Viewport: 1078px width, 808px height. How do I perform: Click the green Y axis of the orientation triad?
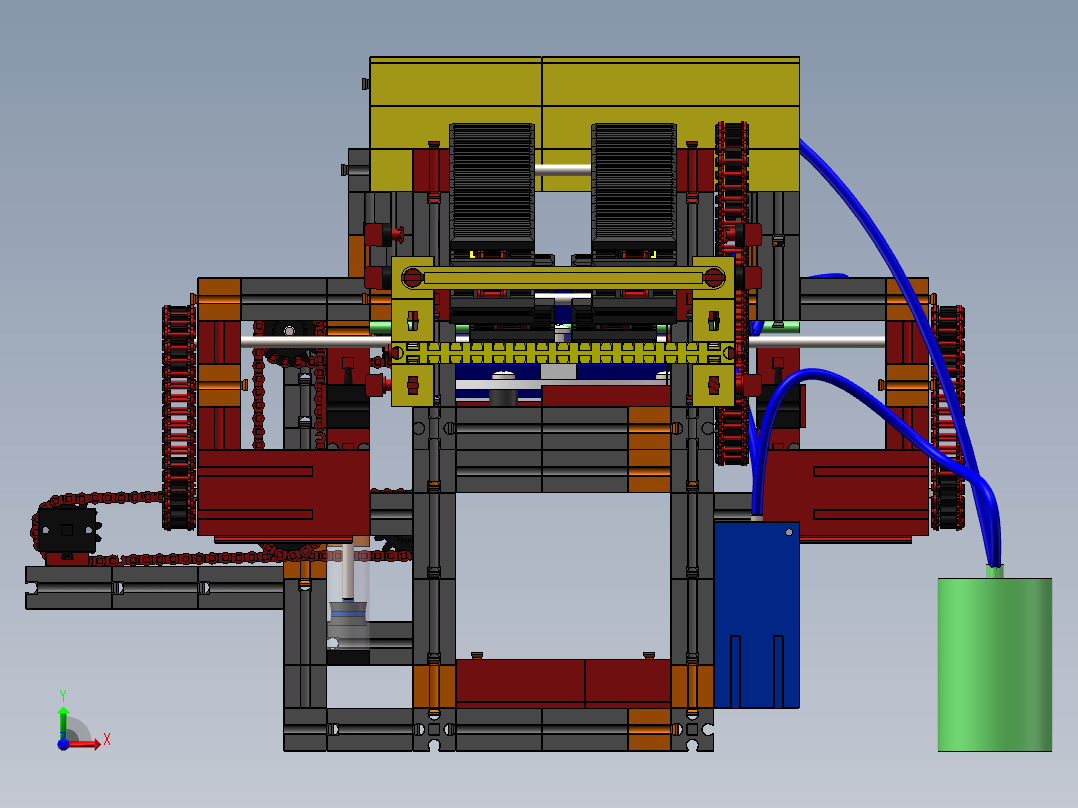[x=63, y=723]
